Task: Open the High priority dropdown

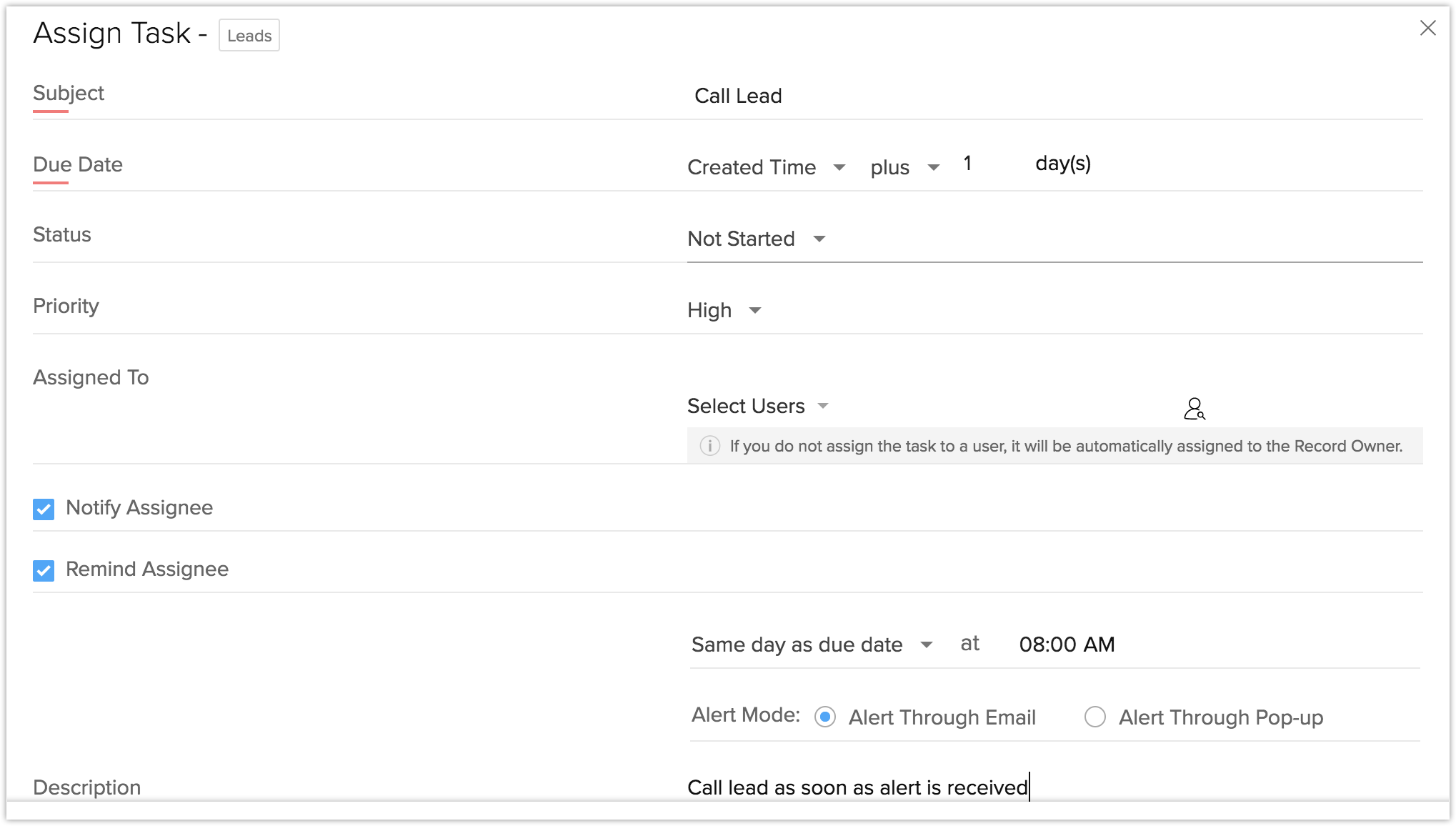Action: click(724, 310)
